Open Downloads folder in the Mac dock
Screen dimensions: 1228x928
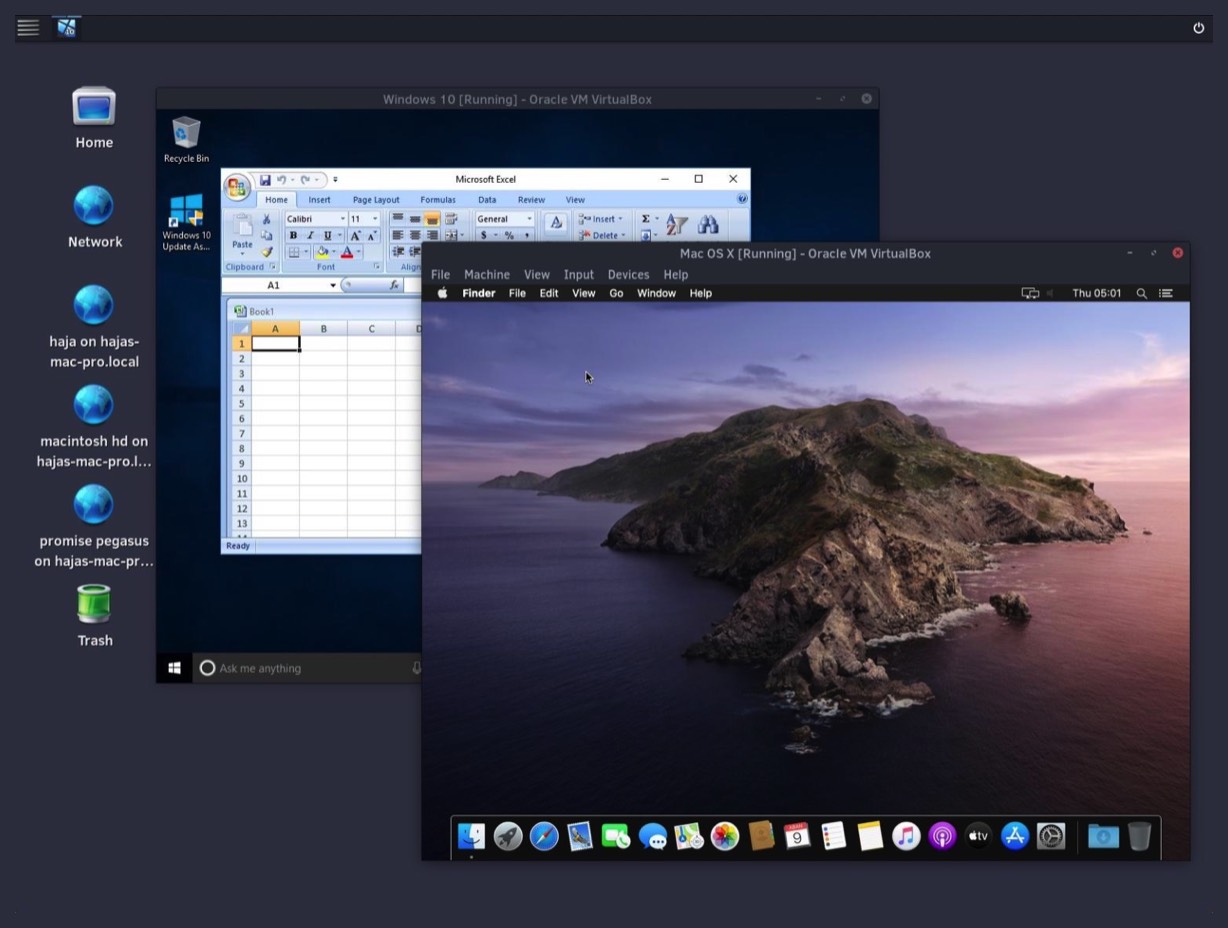(x=1103, y=836)
